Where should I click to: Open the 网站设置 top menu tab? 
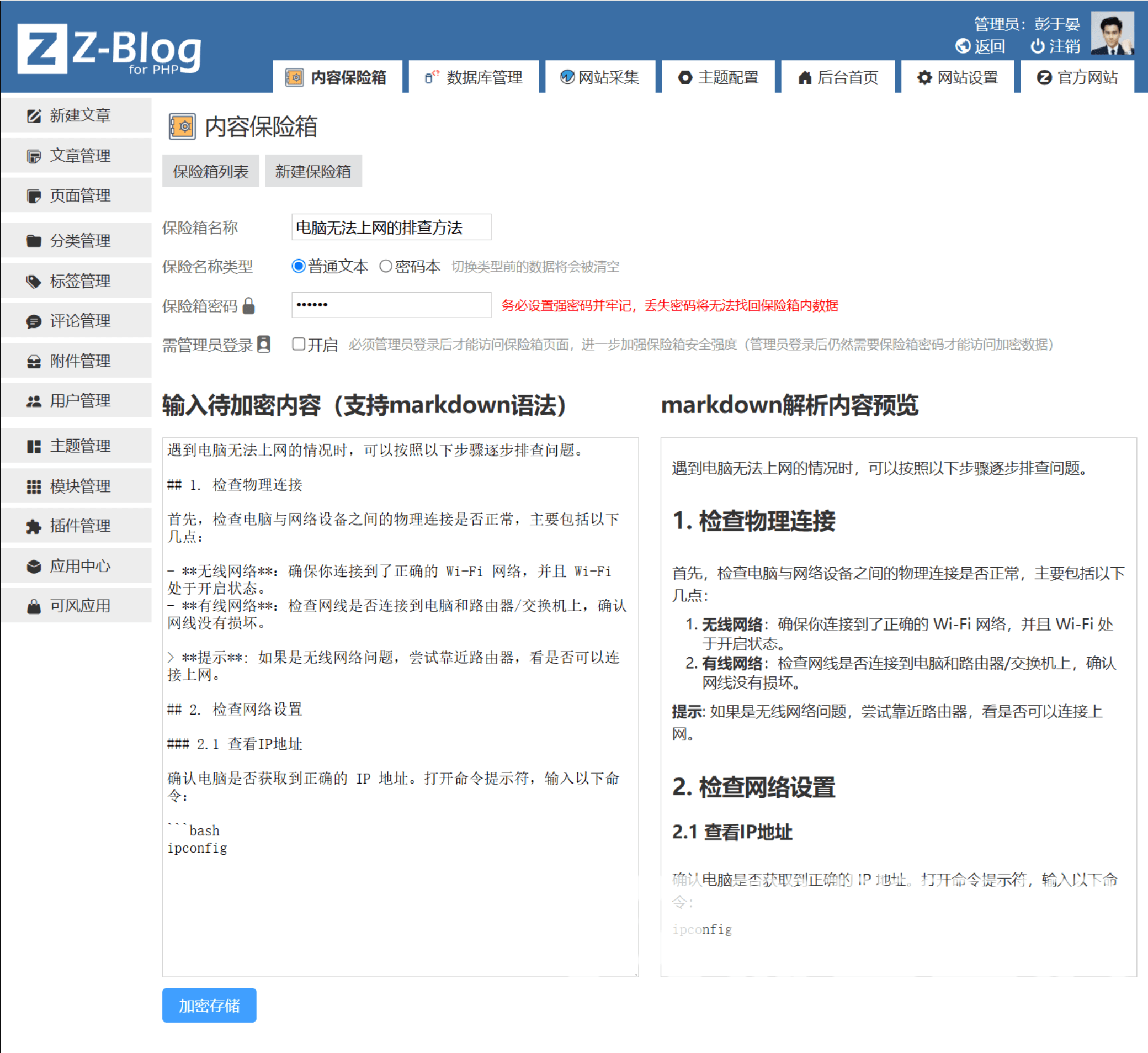(957, 77)
